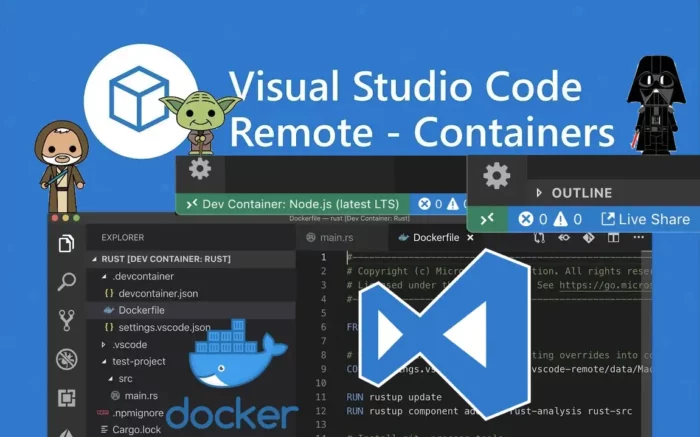Click gear icon beside OUTLINE panel
This screenshot has width=700, height=437.
tap(496, 175)
